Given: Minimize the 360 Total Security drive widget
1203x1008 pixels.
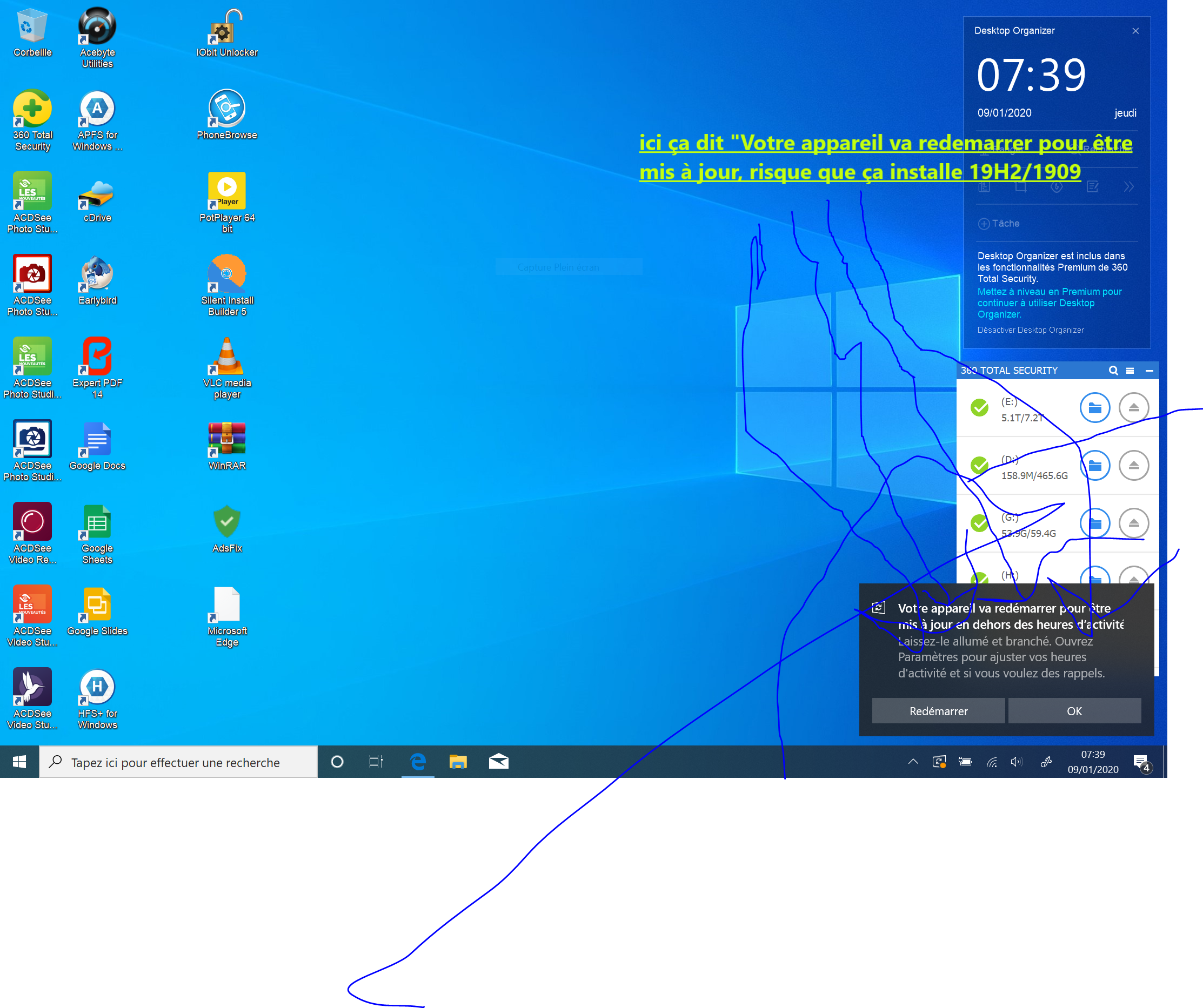Looking at the screenshot, I should 1149,371.
